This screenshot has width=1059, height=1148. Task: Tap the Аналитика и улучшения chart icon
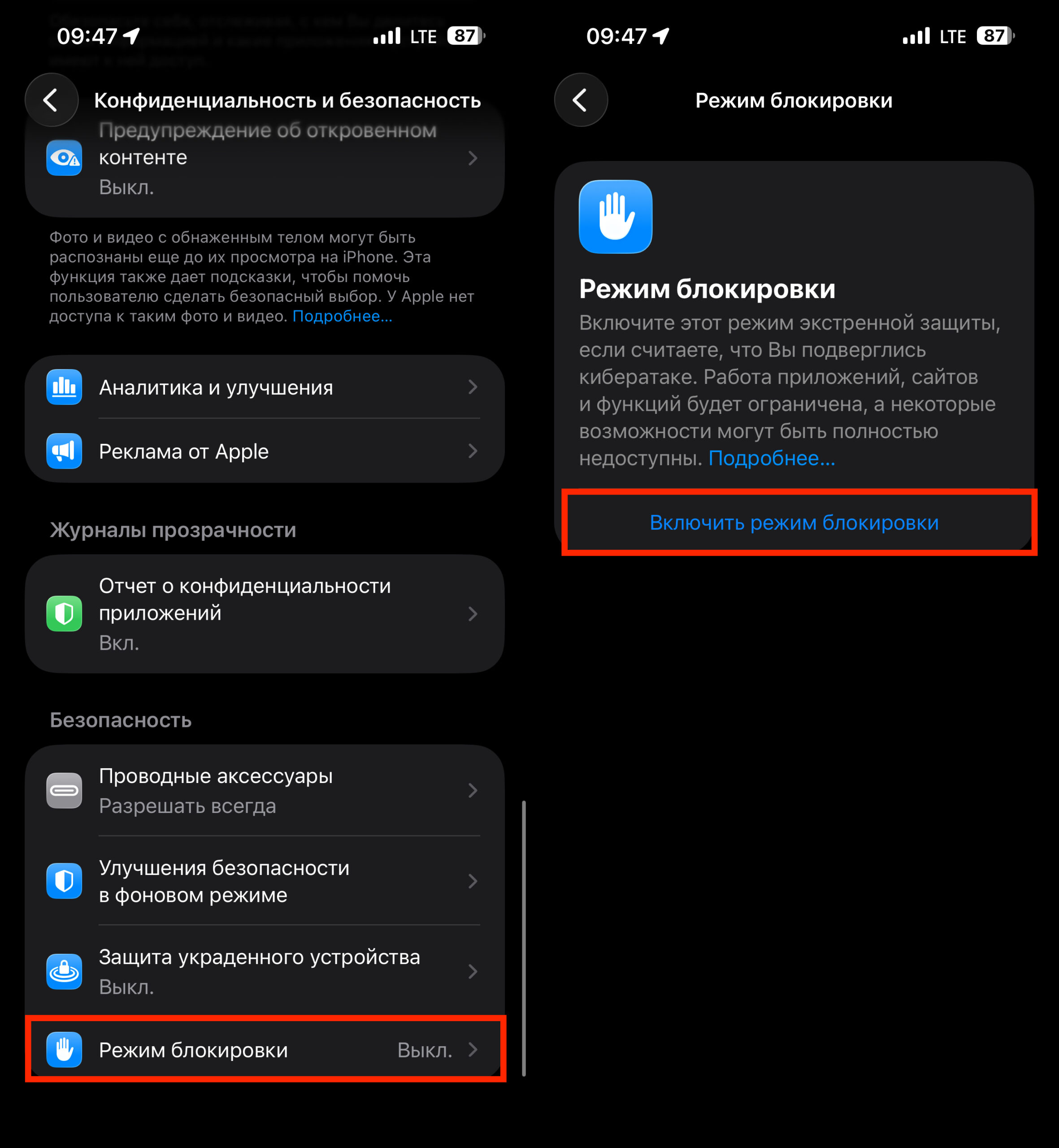coord(64,387)
